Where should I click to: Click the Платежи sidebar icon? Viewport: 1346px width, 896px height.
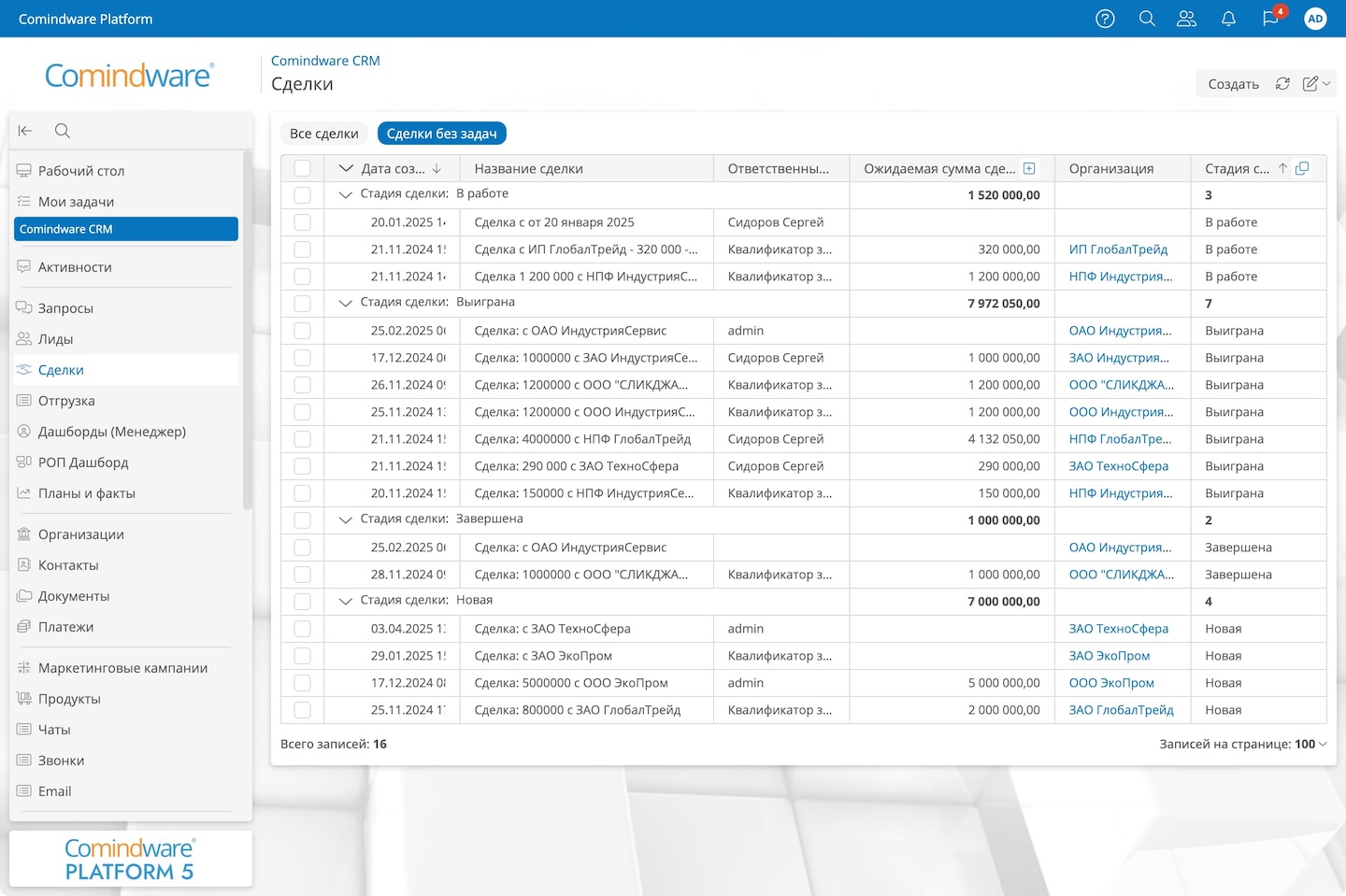[24, 627]
